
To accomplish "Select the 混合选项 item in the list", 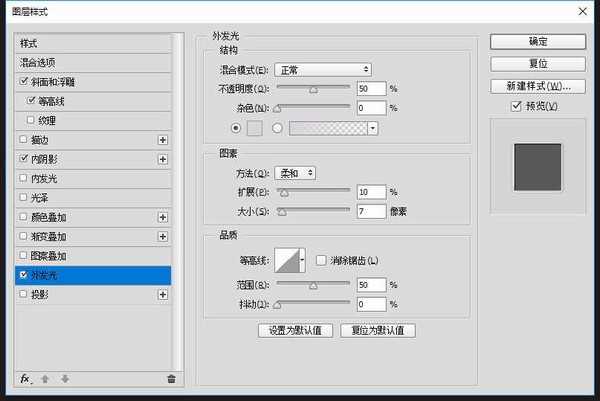I will click(93, 63).
